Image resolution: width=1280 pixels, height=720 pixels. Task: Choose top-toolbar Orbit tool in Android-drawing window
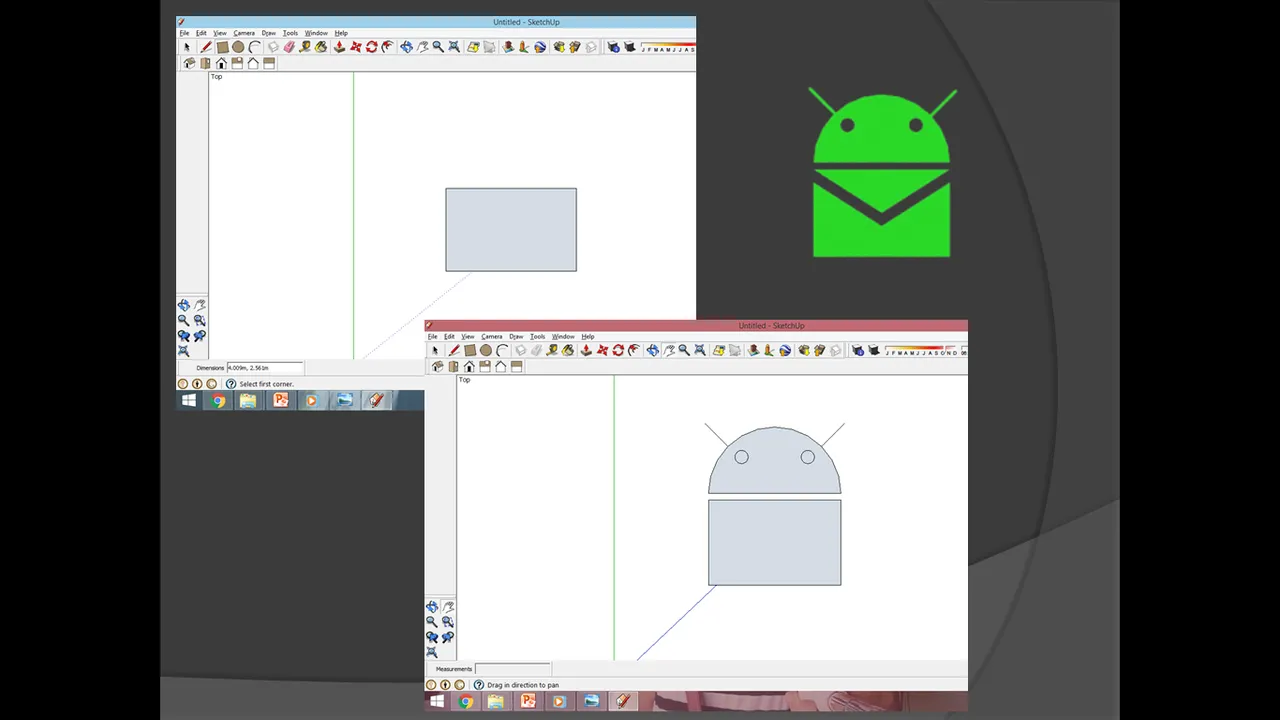[652, 350]
